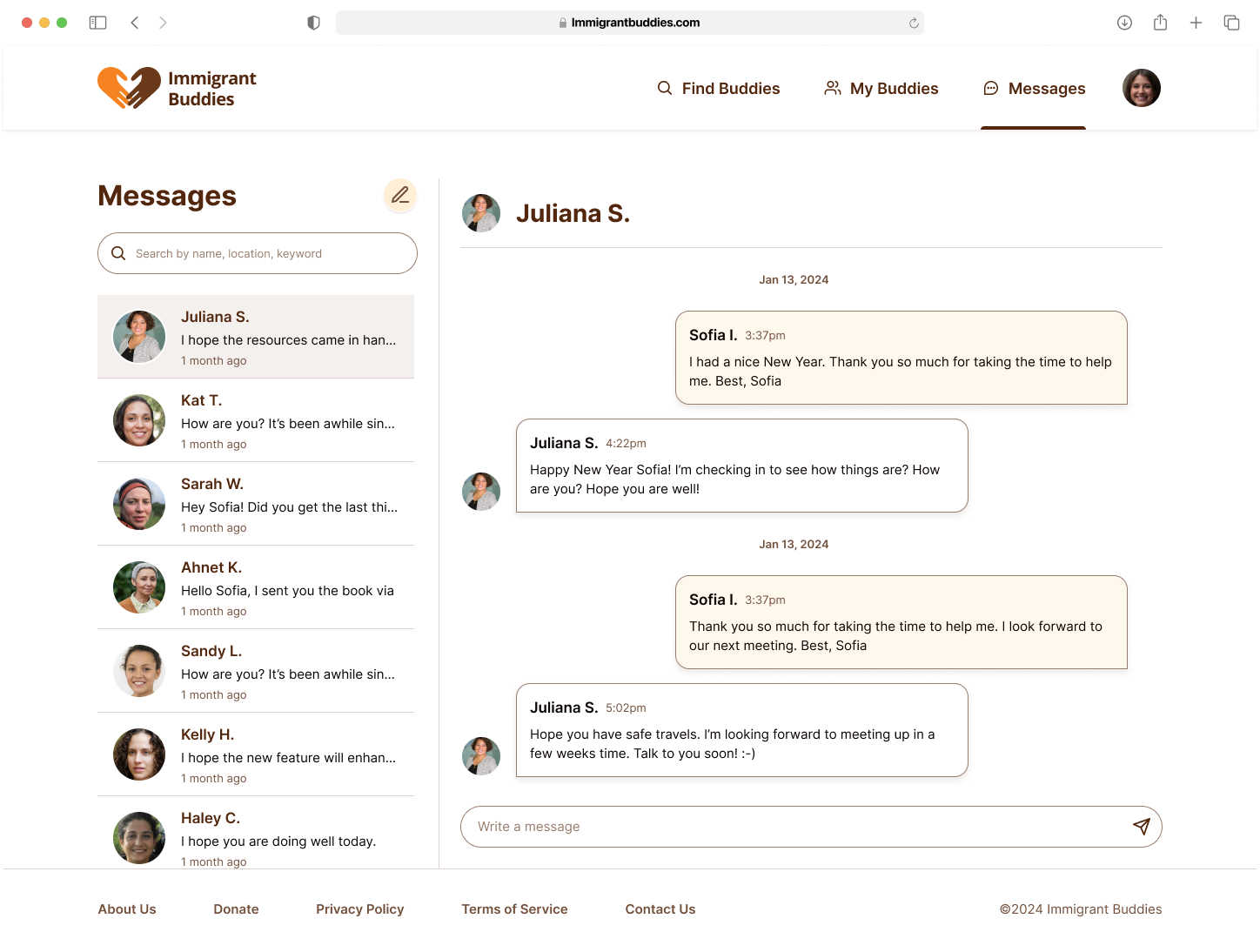Click Sarah W. profile photo in list
Viewport: 1260px width, 952px height.
(139, 504)
